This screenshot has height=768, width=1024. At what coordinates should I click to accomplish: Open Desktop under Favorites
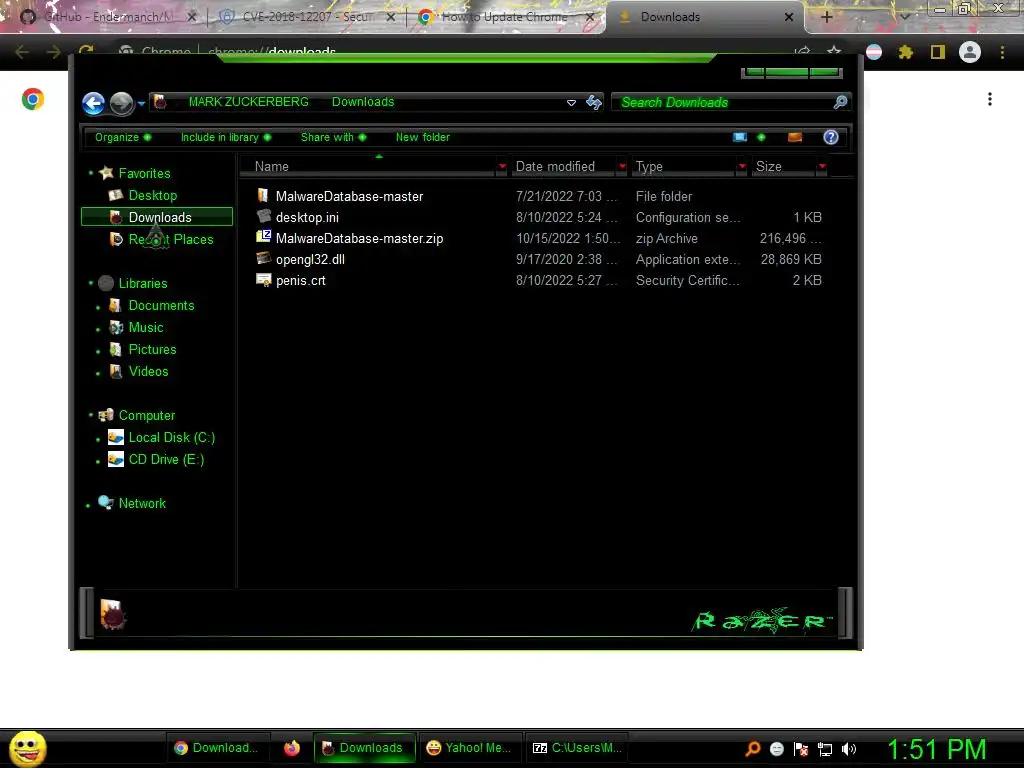pyautogui.click(x=152, y=195)
